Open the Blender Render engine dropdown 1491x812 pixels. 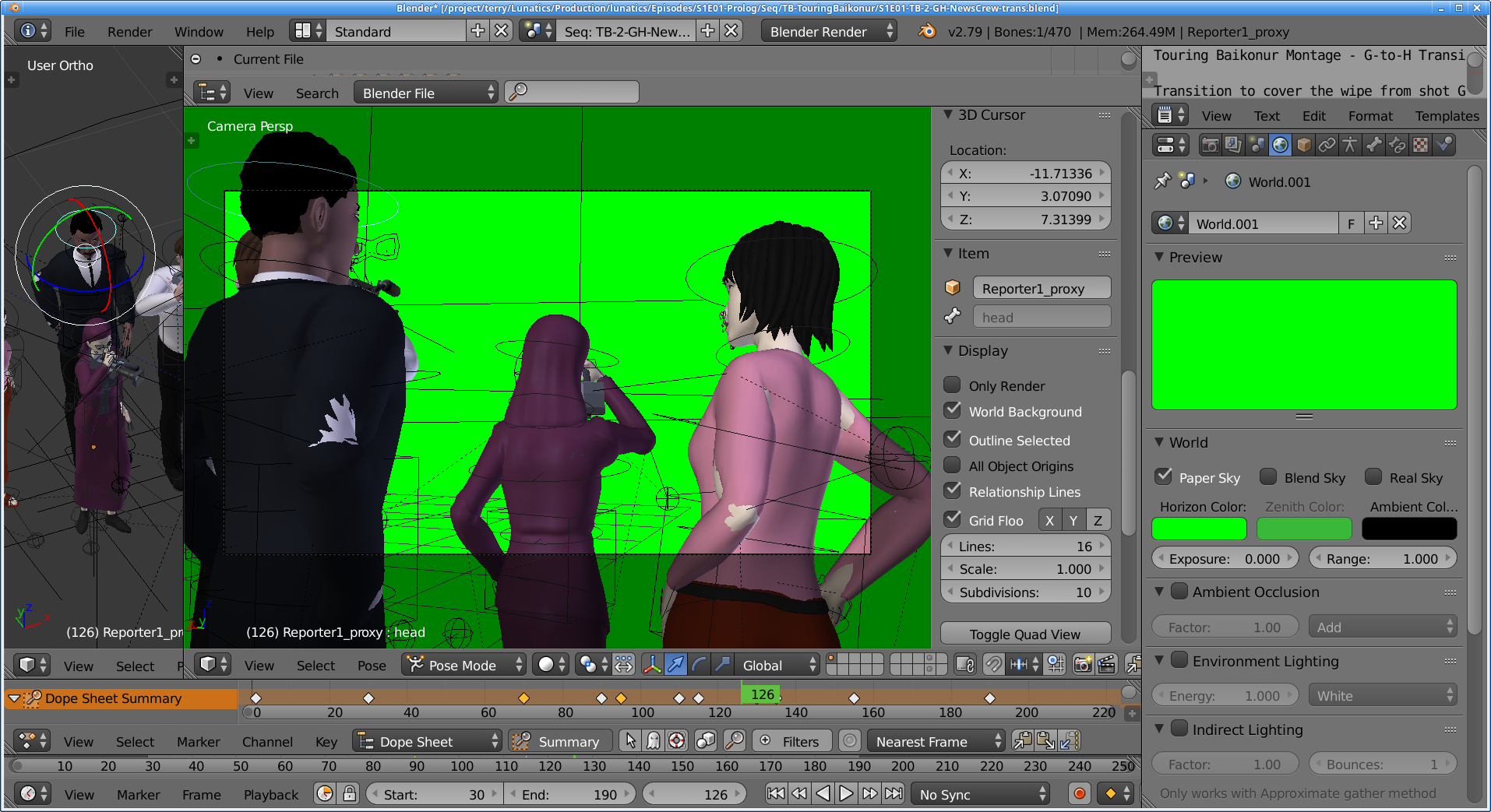[828, 32]
